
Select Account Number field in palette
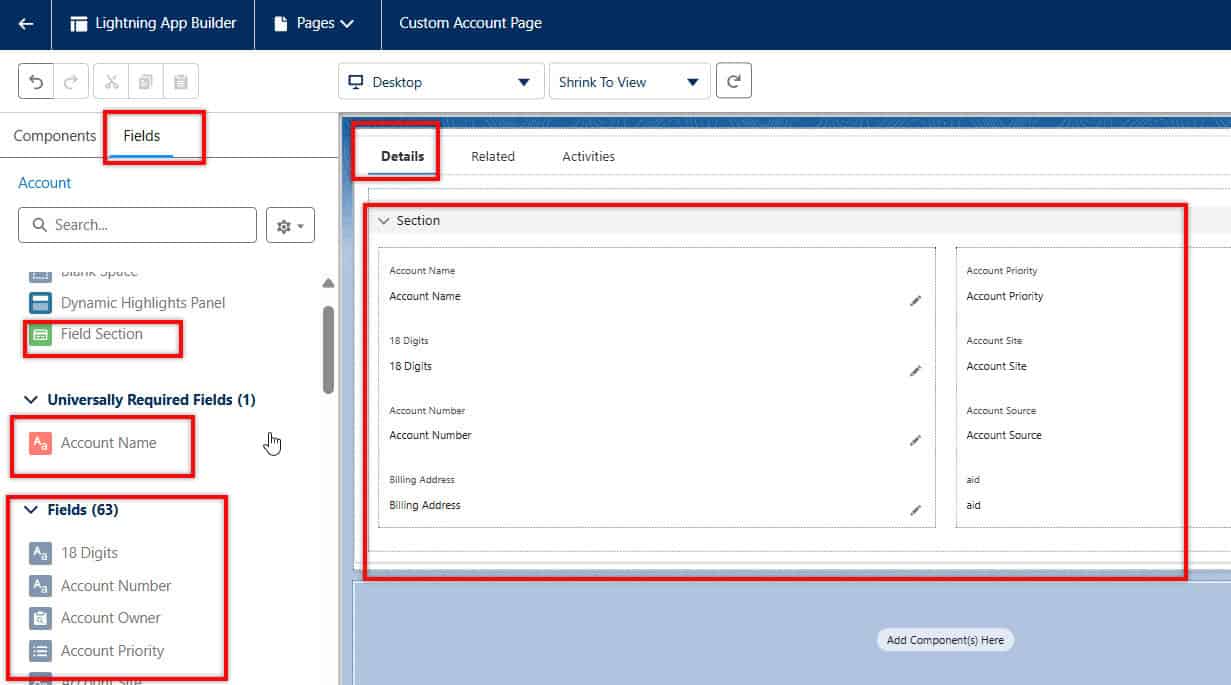click(x=100, y=586)
